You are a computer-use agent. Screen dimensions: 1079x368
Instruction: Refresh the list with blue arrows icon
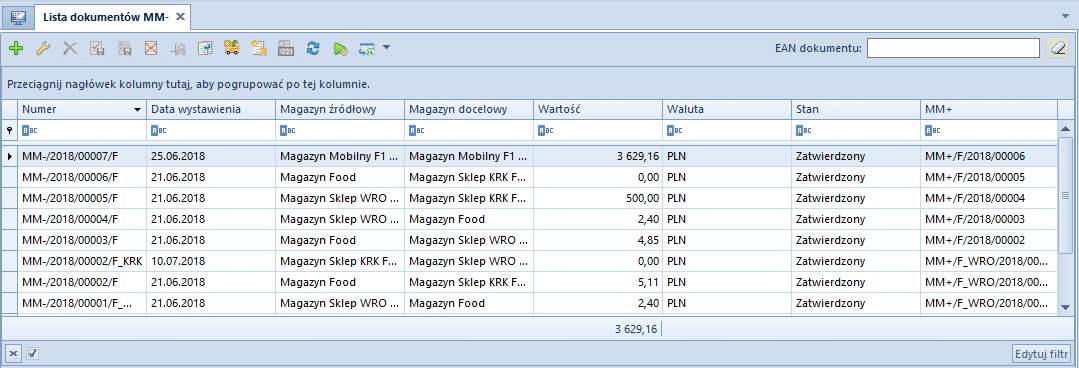[313, 48]
